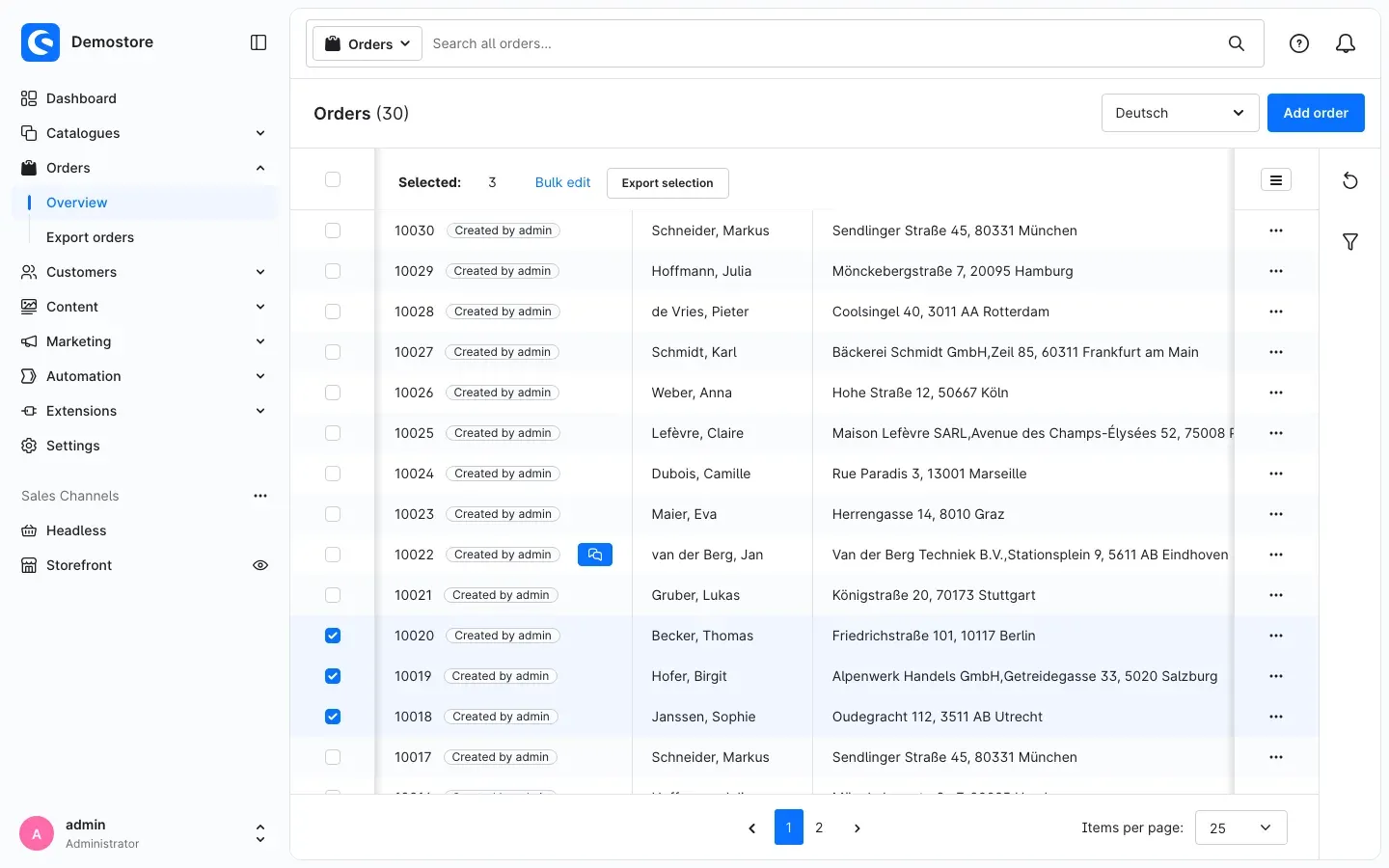Click the Add order button
The height and width of the screenshot is (868, 1389).
click(x=1316, y=113)
